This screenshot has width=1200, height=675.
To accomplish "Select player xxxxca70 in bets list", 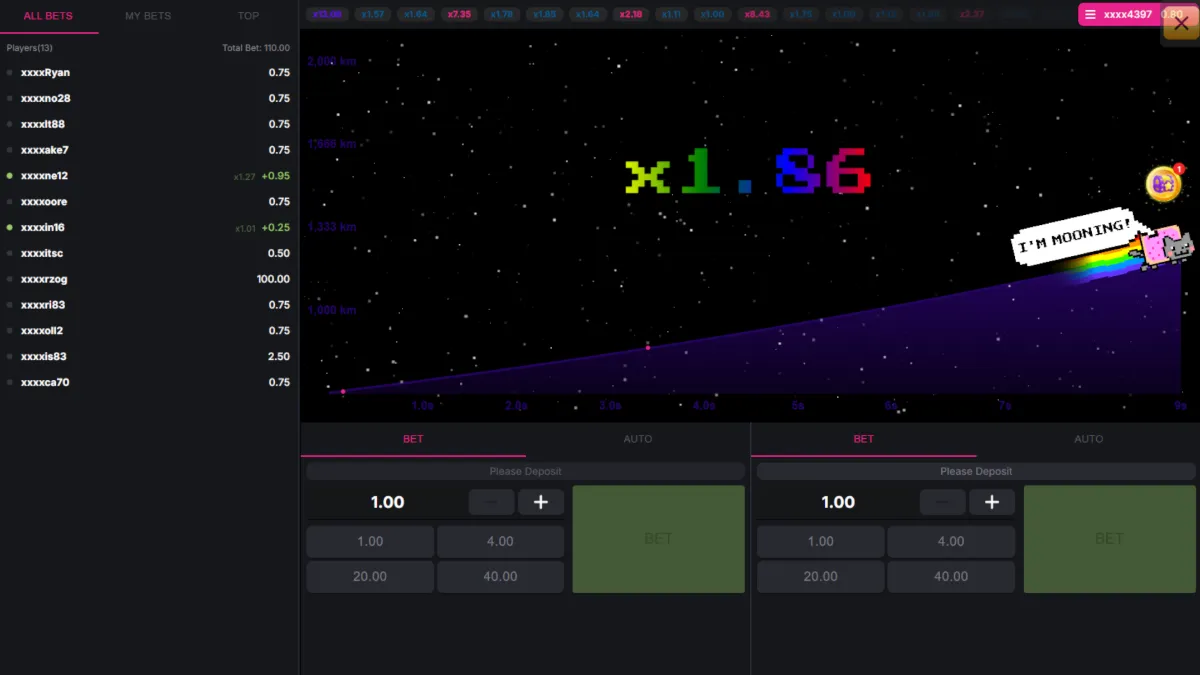I will [x=149, y=382].
